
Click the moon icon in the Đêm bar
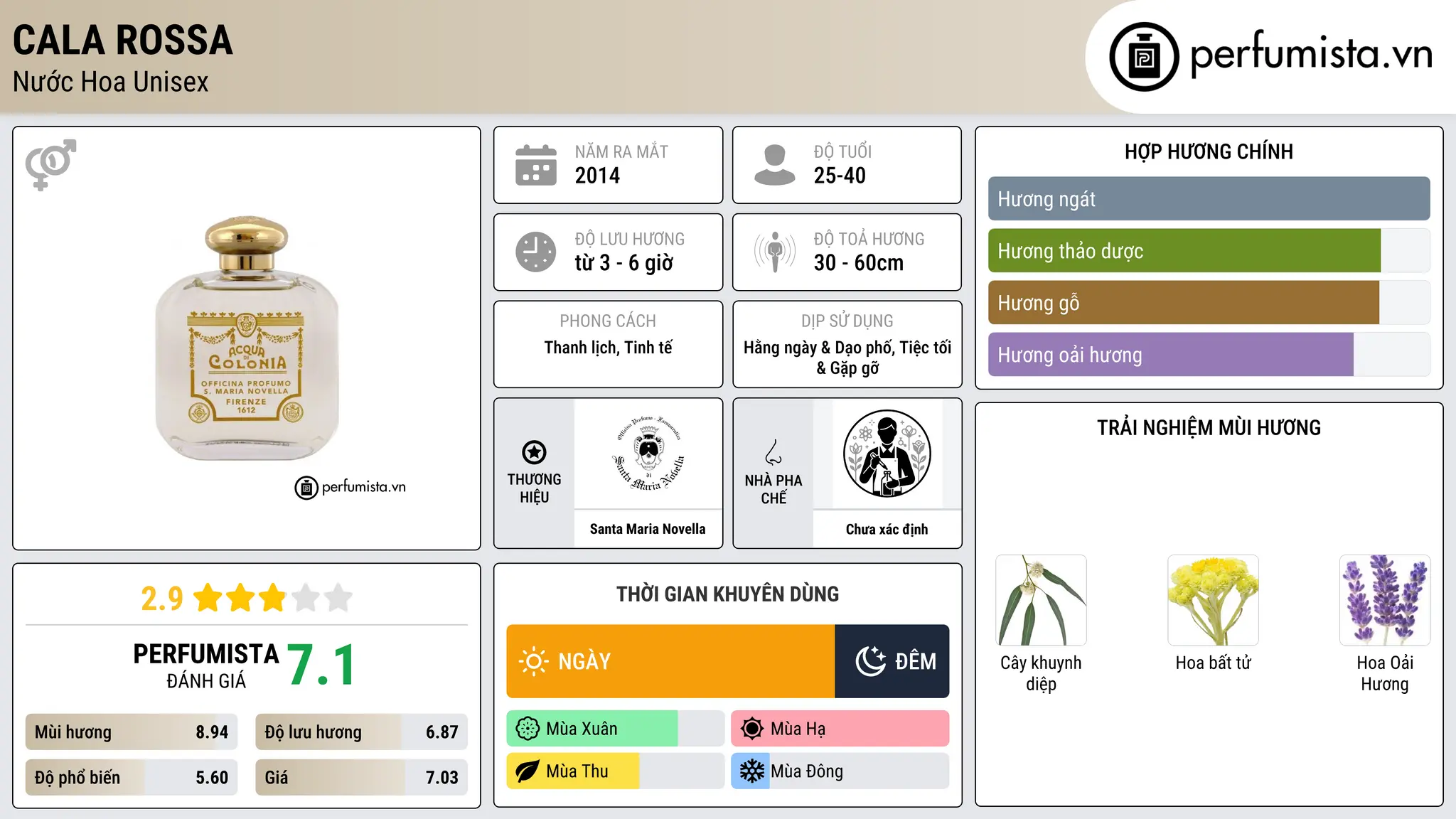pos(871,661)
